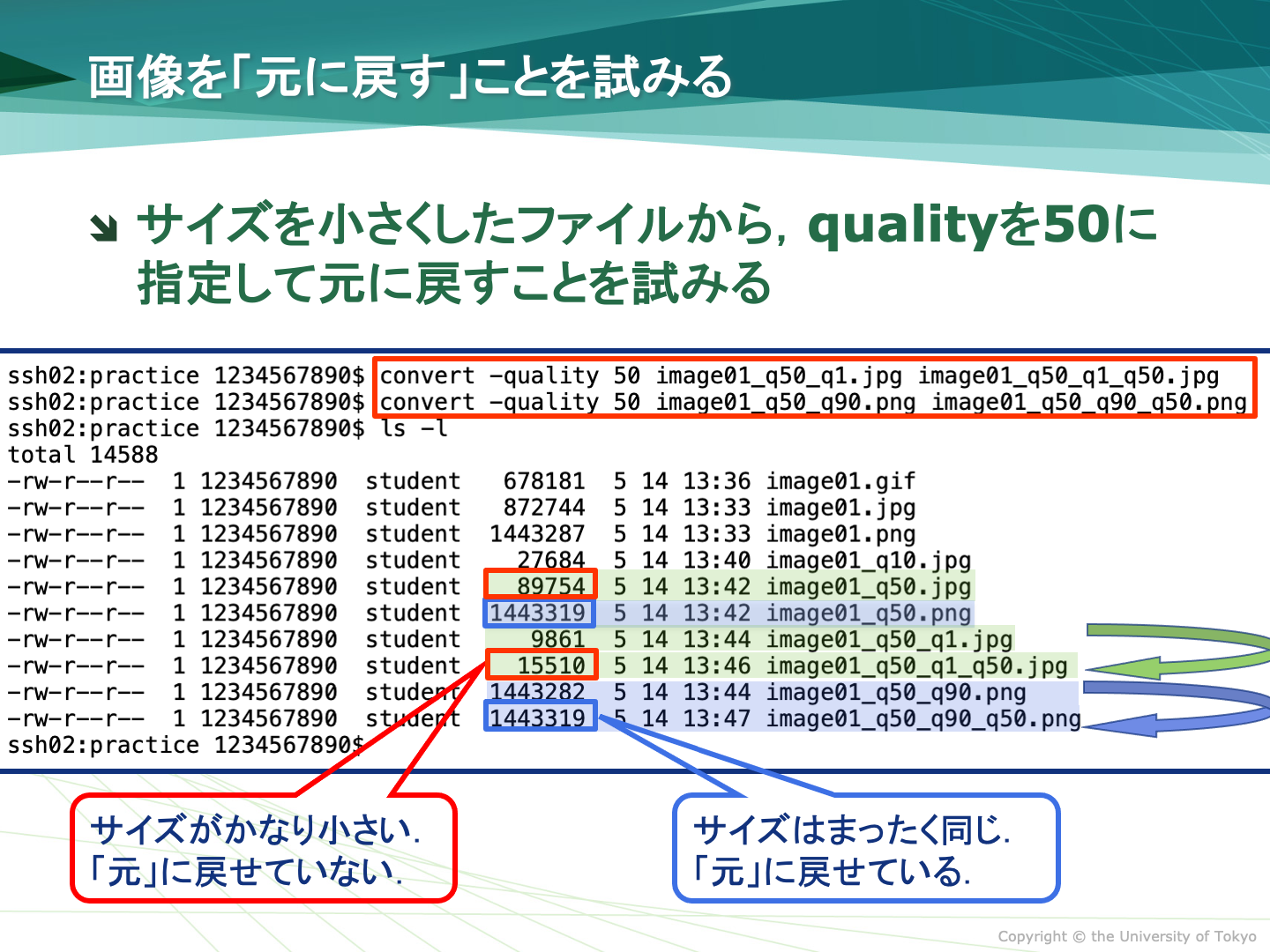
Task: Select filename image01_q10.jpg
Action: click(x=868, y=561)
